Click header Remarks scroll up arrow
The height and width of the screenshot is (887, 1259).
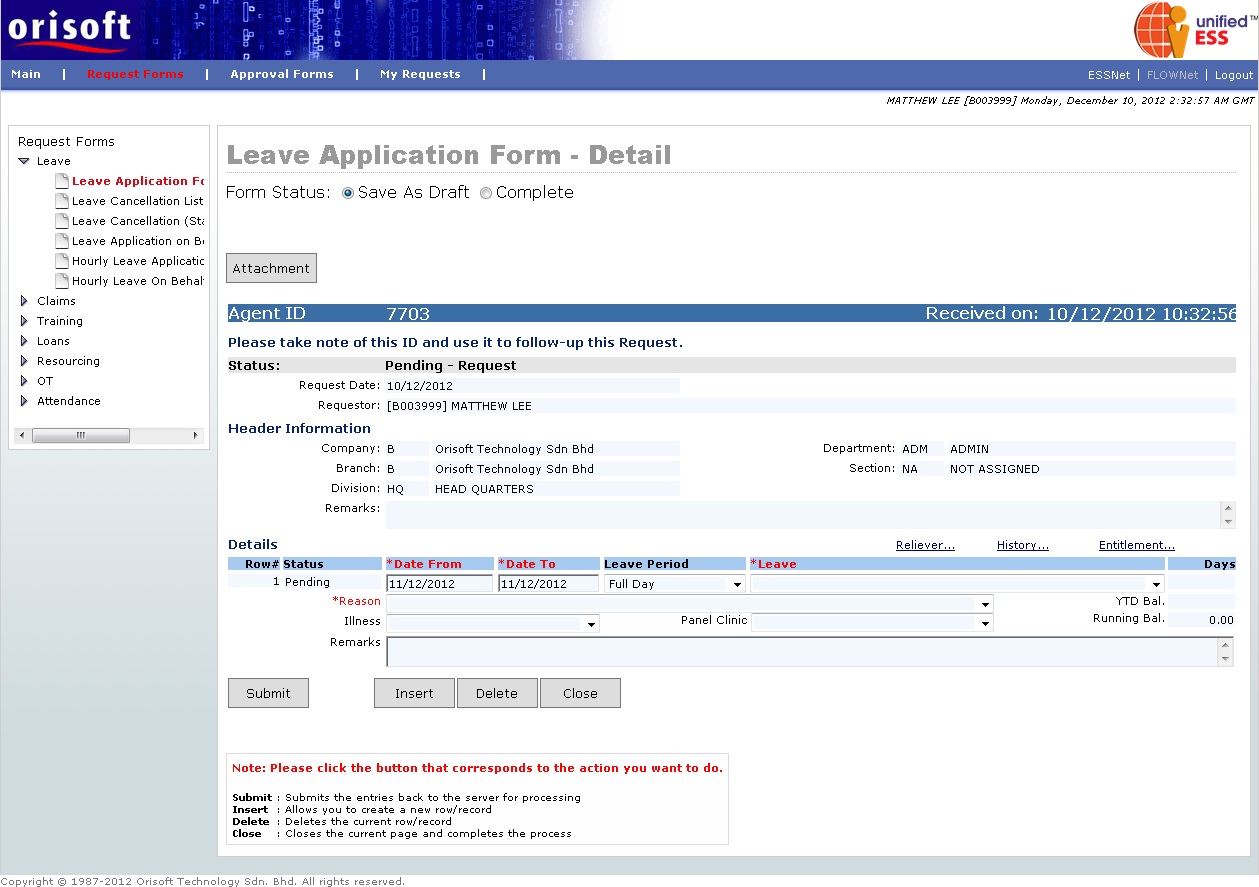1228,508
